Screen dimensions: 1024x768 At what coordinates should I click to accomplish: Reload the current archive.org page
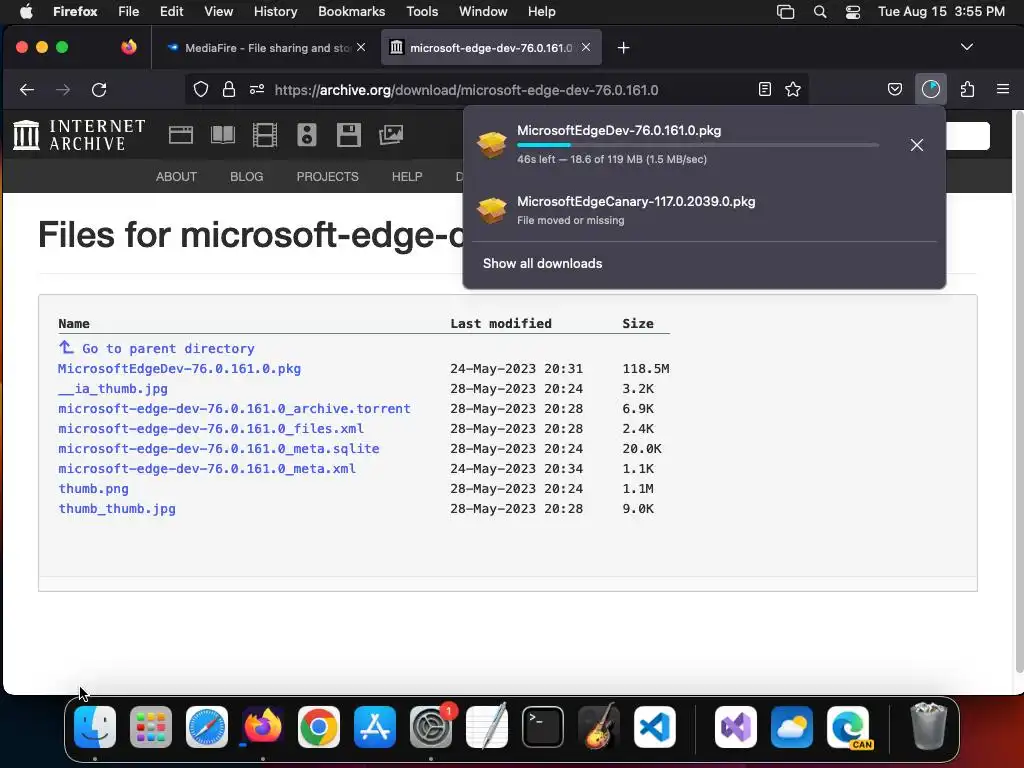99,89
